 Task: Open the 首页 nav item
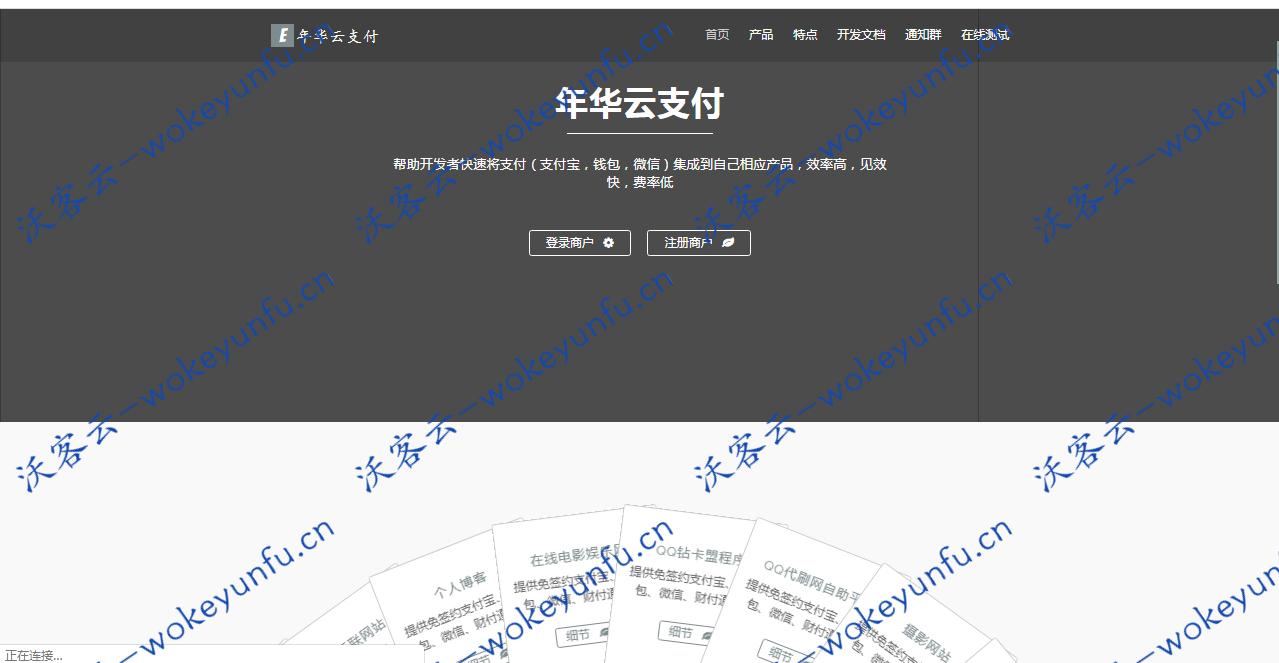click(x=717, y=35)
